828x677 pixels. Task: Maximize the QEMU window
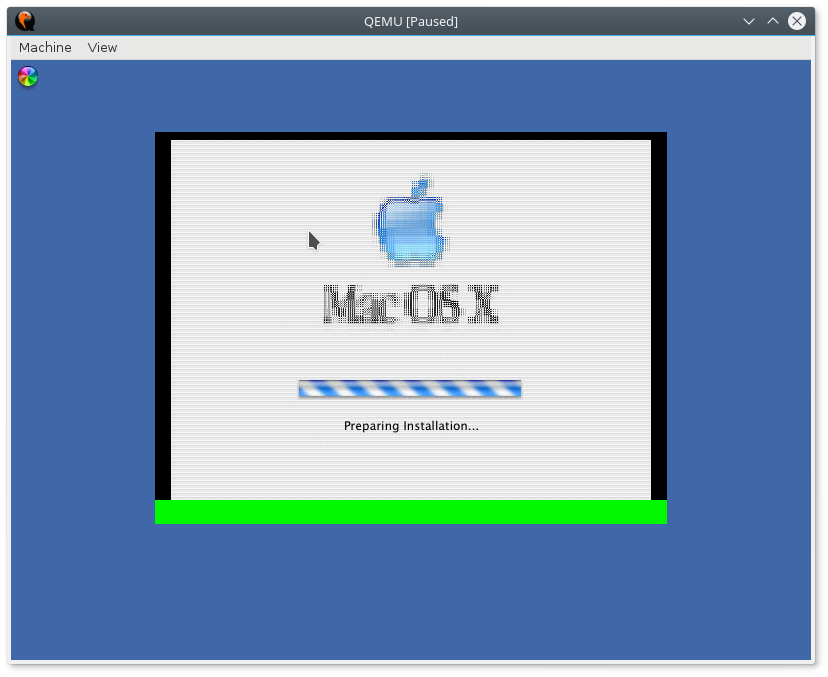(x=773, y=21)
